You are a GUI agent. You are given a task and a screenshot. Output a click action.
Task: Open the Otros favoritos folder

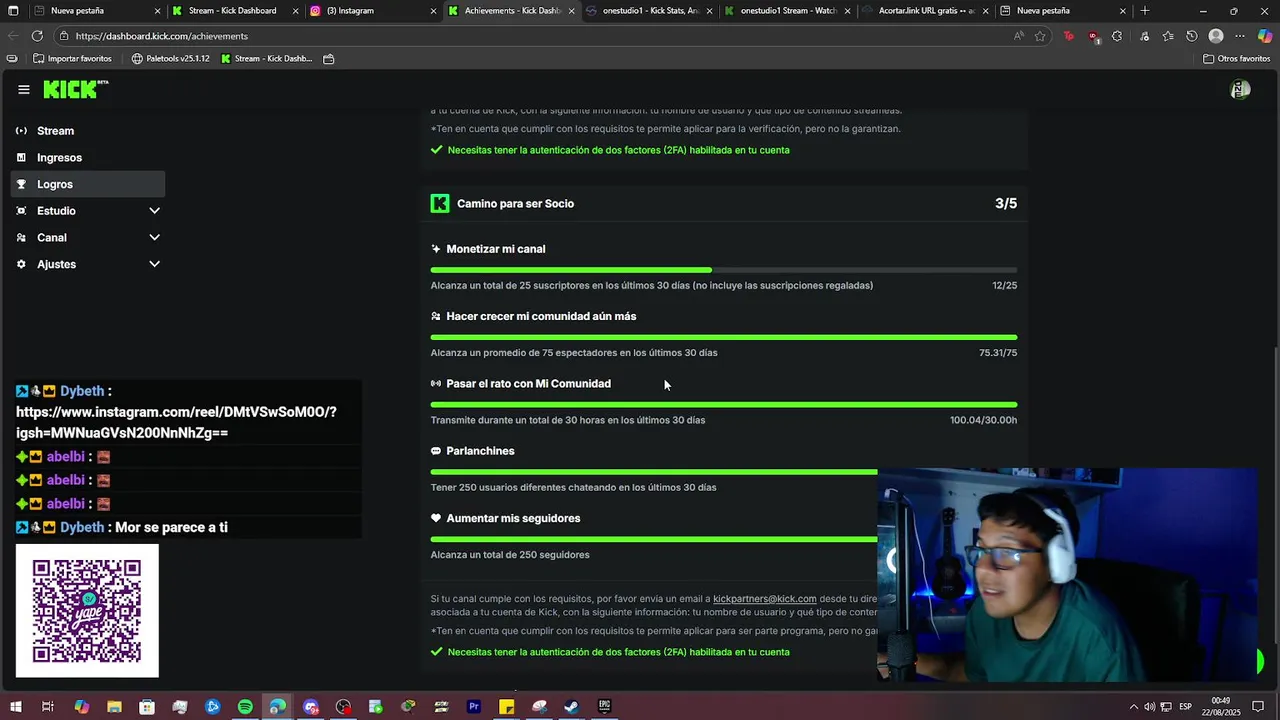(1237, 59)
